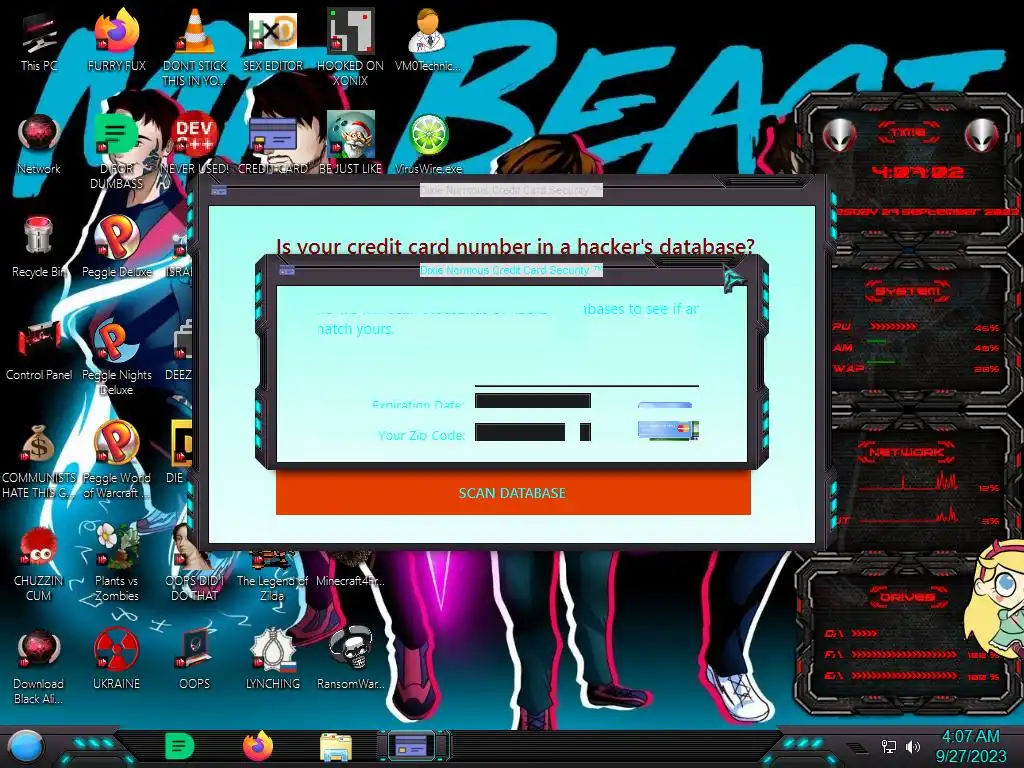Click the DRIVES widget header

[x=908, y=597]
